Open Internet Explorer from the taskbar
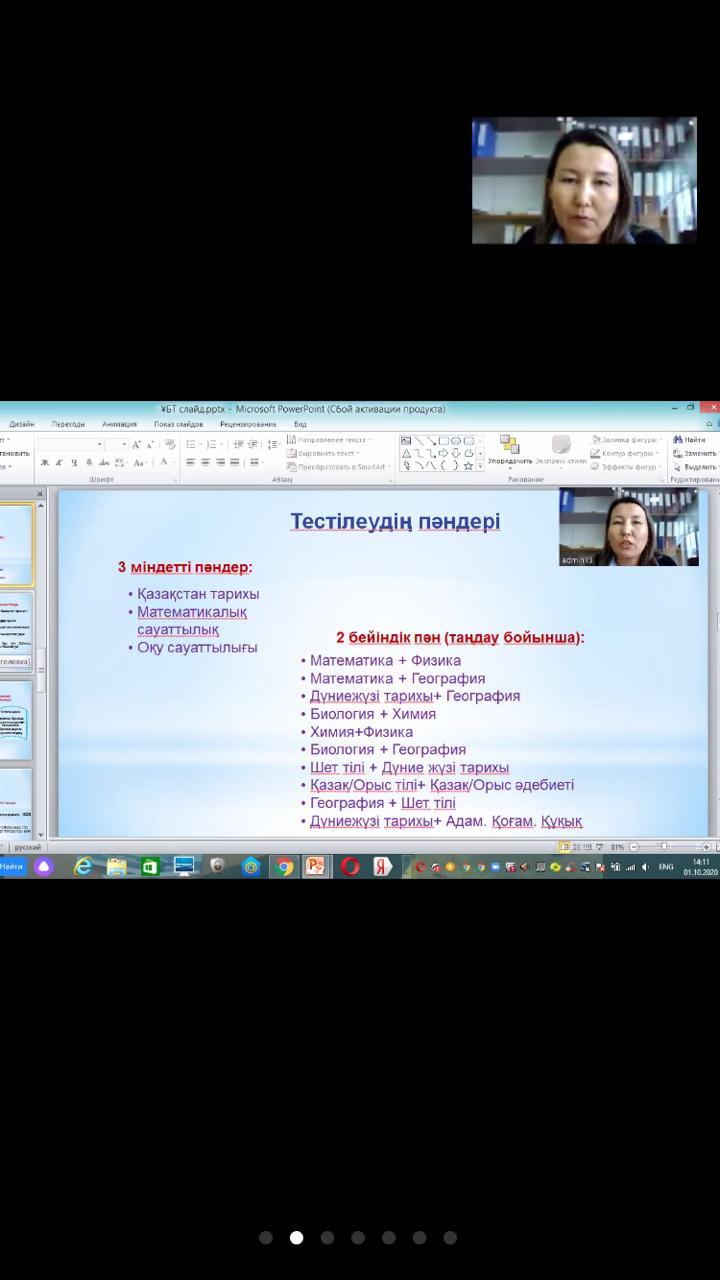This screenshot has width=720, height=1280. click(83, 867)
